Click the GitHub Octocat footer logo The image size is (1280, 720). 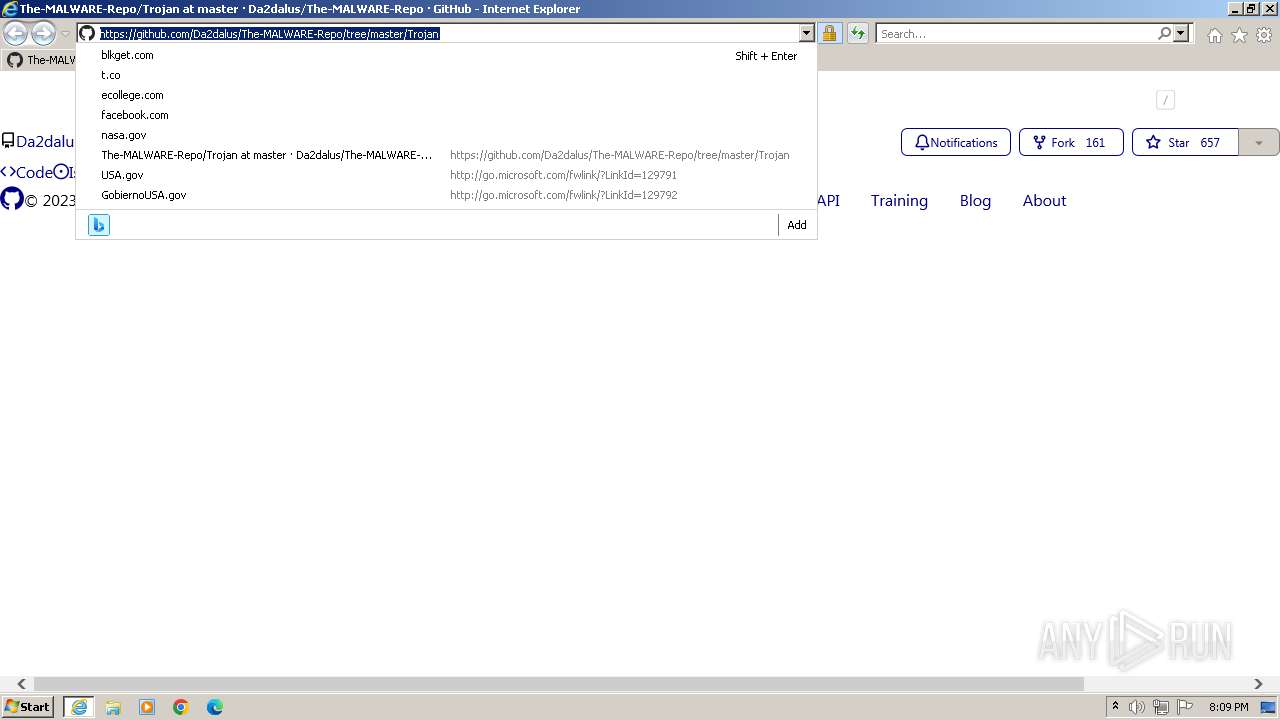tap(12, 199)
